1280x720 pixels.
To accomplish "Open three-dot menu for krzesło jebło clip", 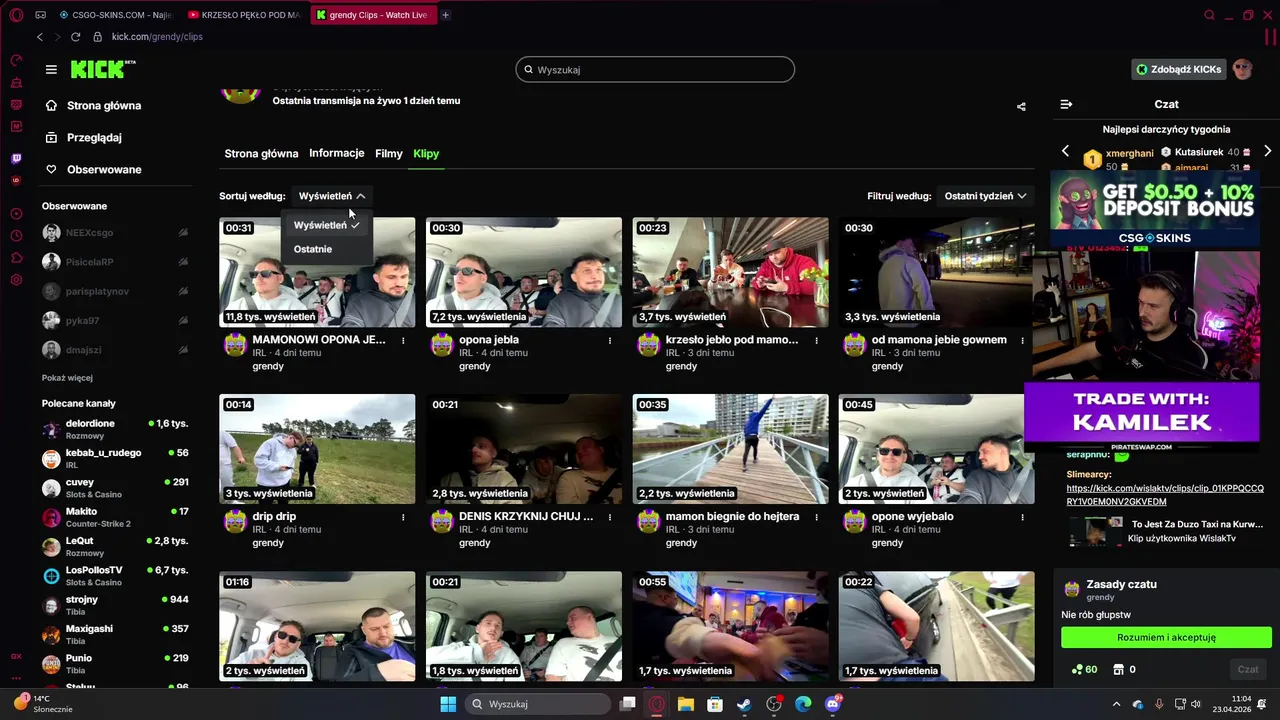I will pos(816,340).
